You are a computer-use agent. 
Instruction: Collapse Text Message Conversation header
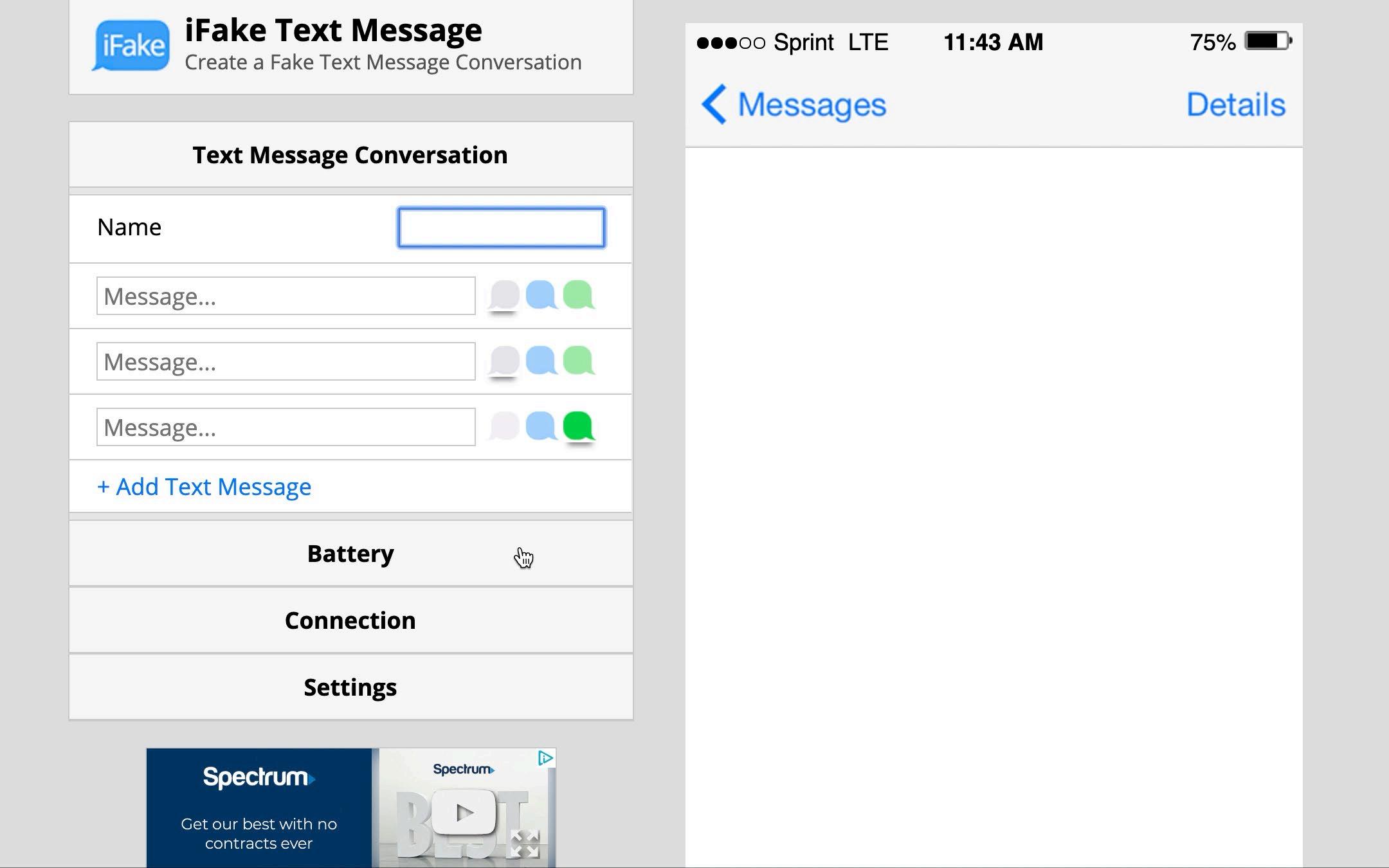coord(350,155)
